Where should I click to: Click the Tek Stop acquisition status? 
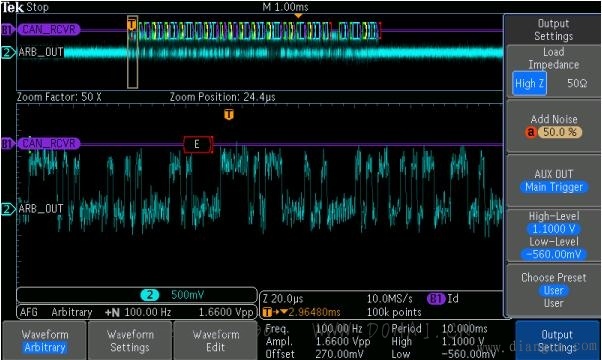tap(25, 7)
